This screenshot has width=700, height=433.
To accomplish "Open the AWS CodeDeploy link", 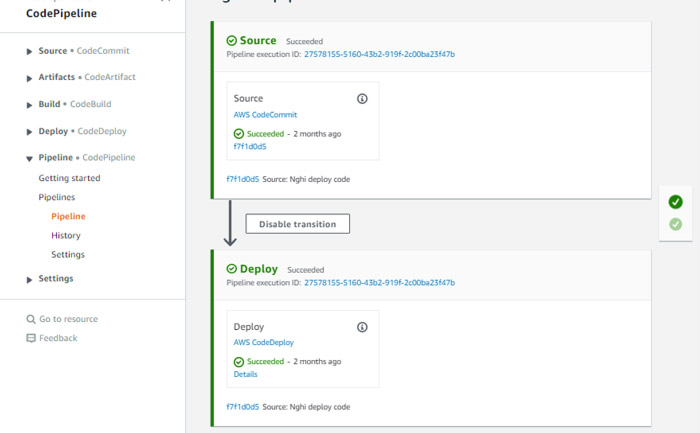I will pos(263,342).
